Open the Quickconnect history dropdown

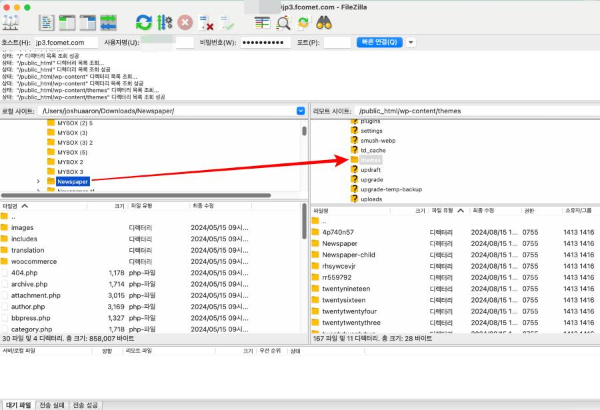(411, 42)
